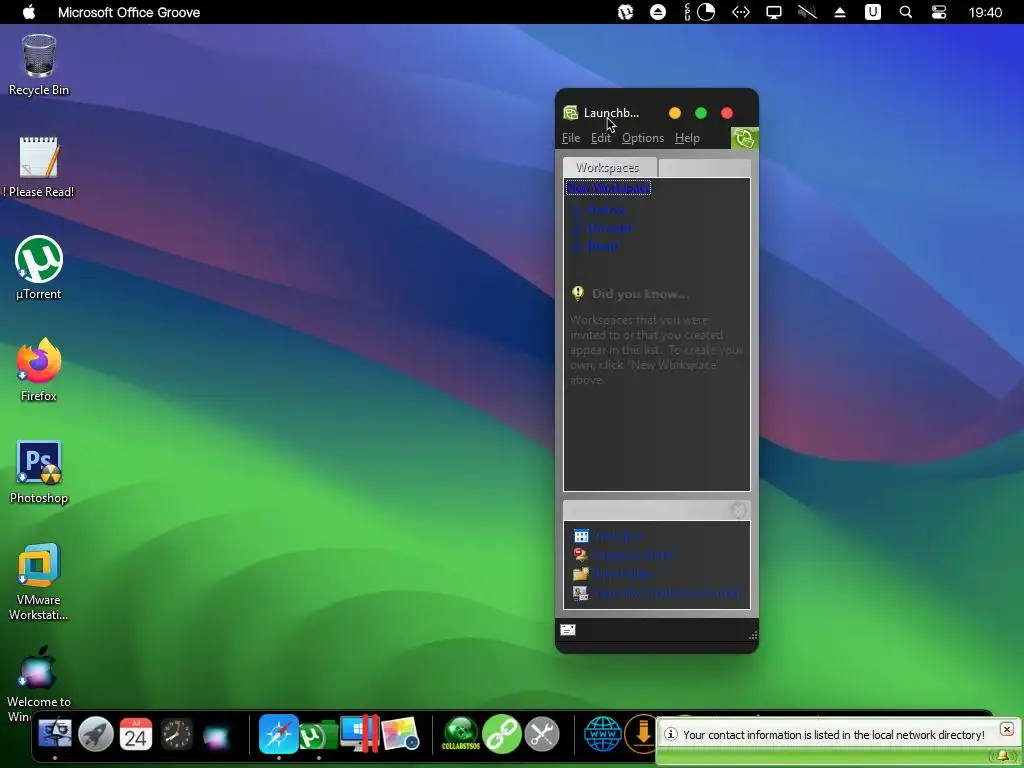Click the suppress alerts red-circle icon
This screenshot has width=1024, height=768.
581,555
